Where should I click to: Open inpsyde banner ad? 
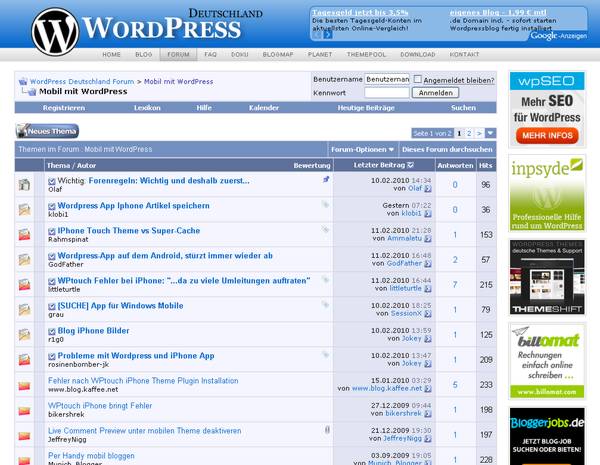(547, 194)
